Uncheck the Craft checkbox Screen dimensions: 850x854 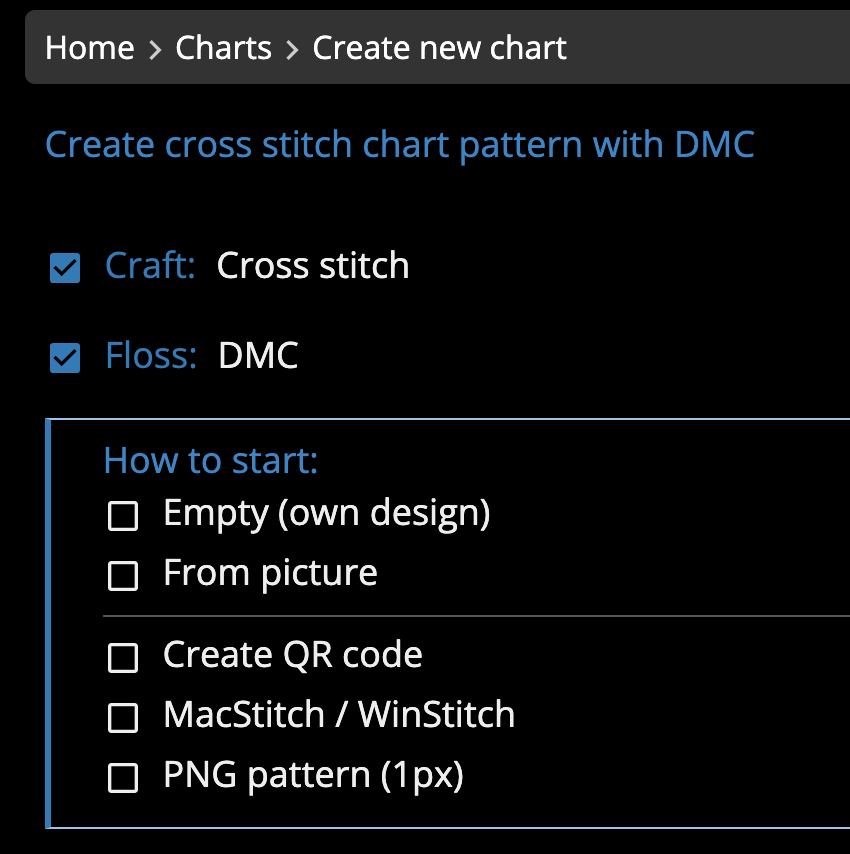pyautogui.click(x=65, y=268)
